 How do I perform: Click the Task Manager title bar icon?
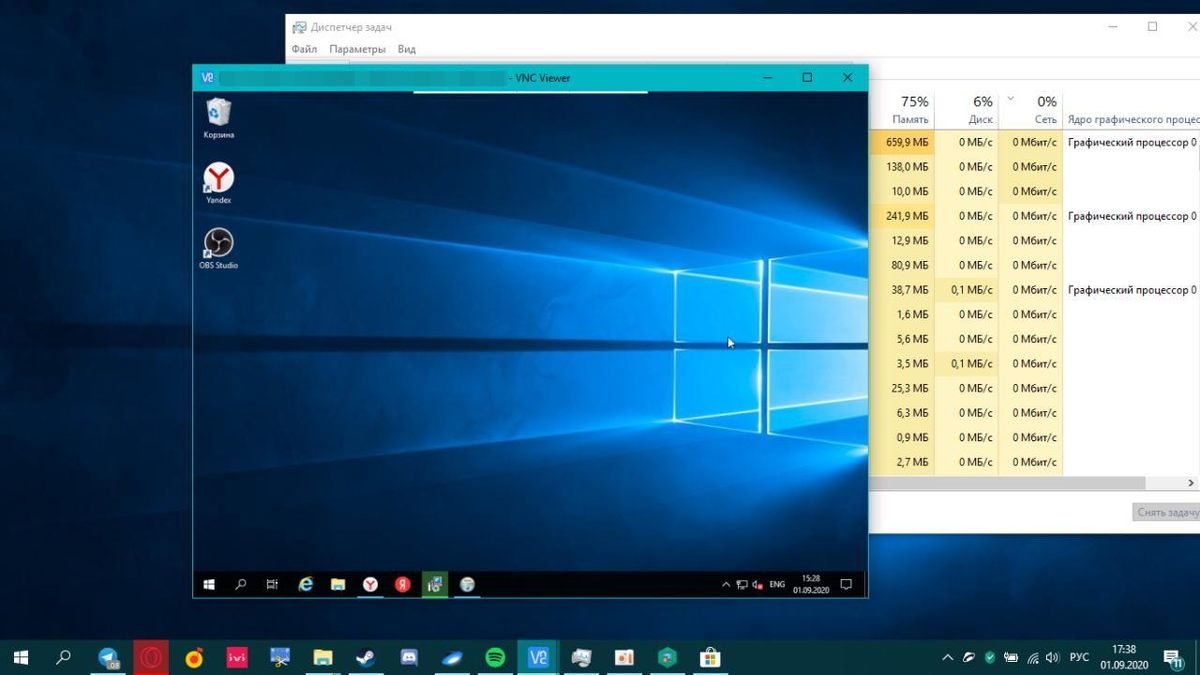[x=298, y=27]
